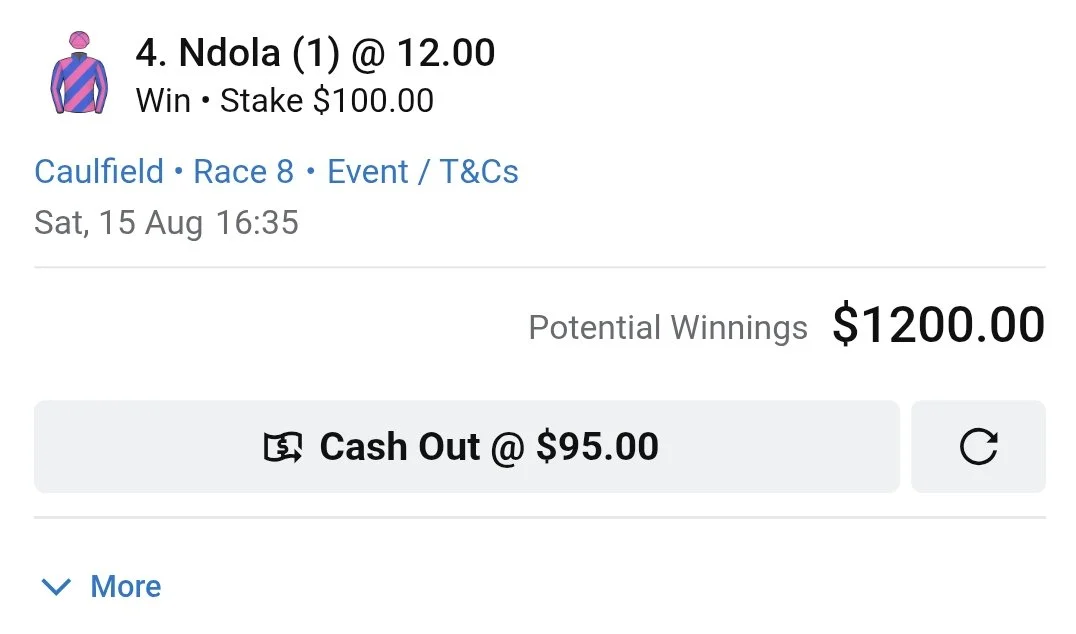Image resolution: width=1076 pixels, height=634 pixels.
Task: View Event / T&Cs details
Action: coord(423,172)
